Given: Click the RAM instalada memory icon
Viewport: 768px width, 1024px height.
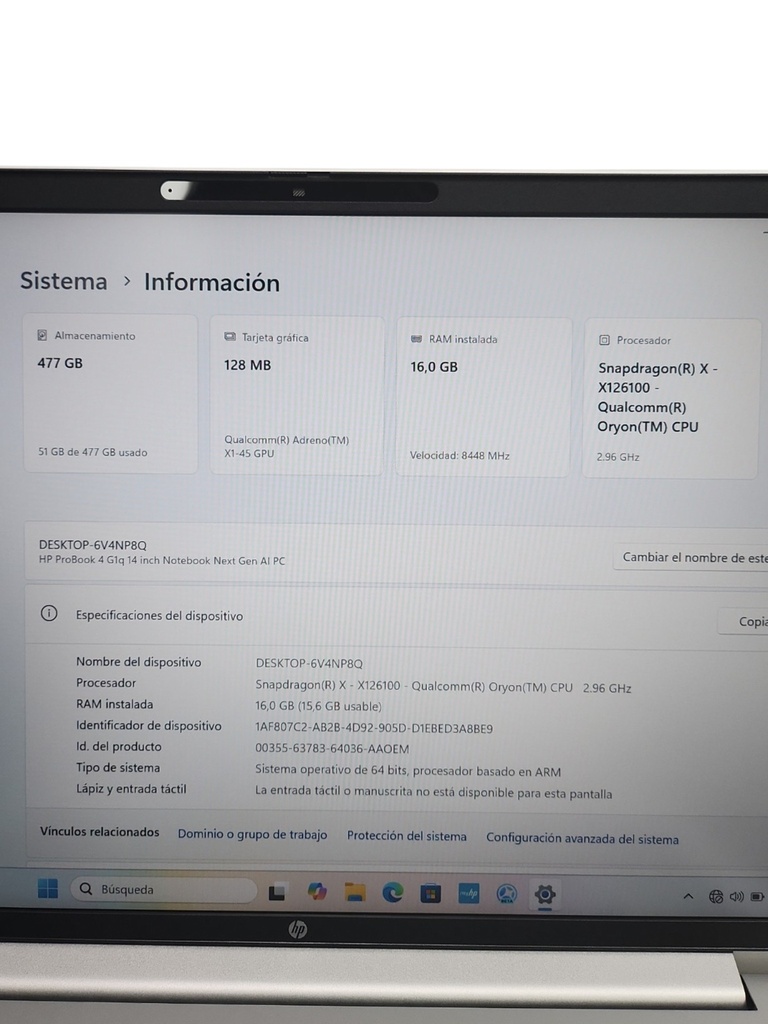Looking at the screenshot, I should coord(417,339).
